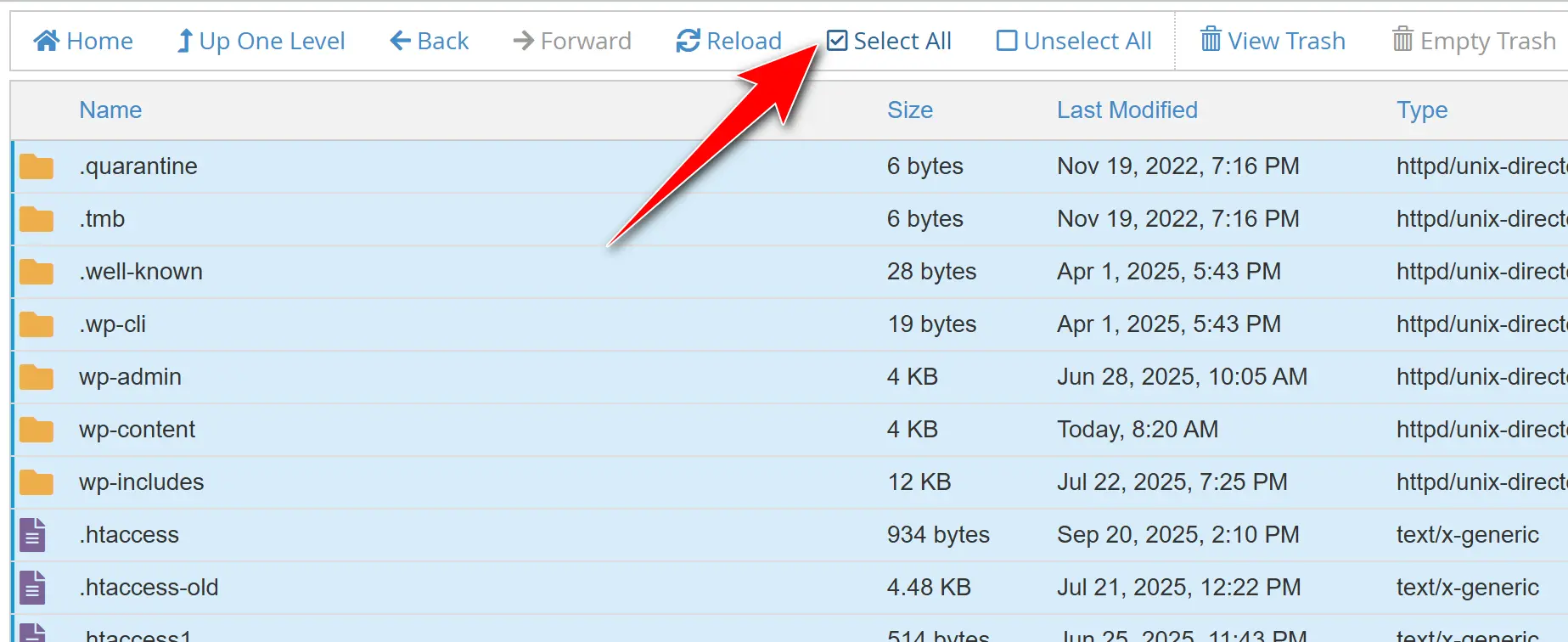This screenshot has height=642, width=1568.
Task: Check Select All files
Action: coord(889,41)
